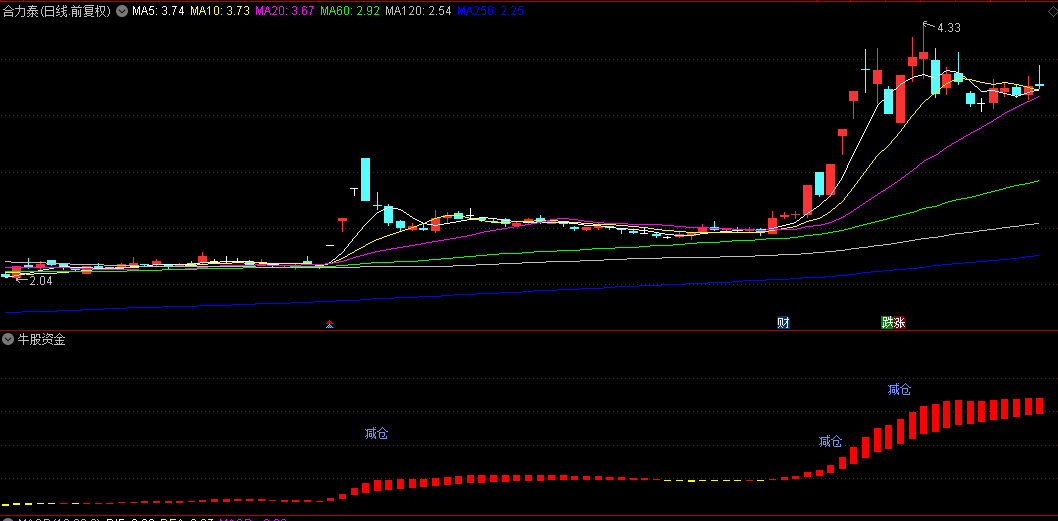Click the green 跌 marker icon
The width and height of the screenshot is (1058, 521).
(x=887, y=323)
